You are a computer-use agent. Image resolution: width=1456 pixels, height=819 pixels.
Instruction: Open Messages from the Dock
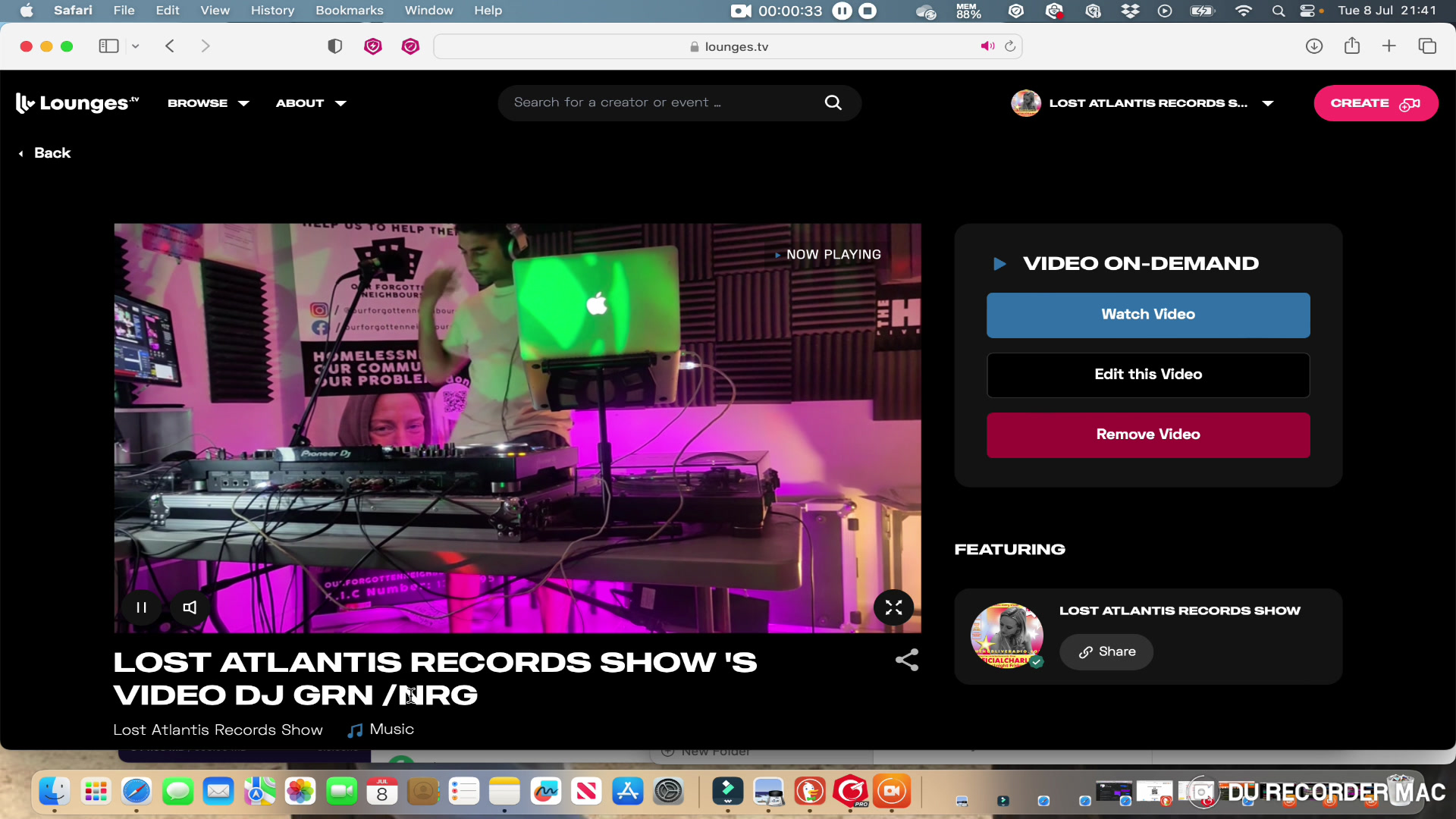coord(177,792)
